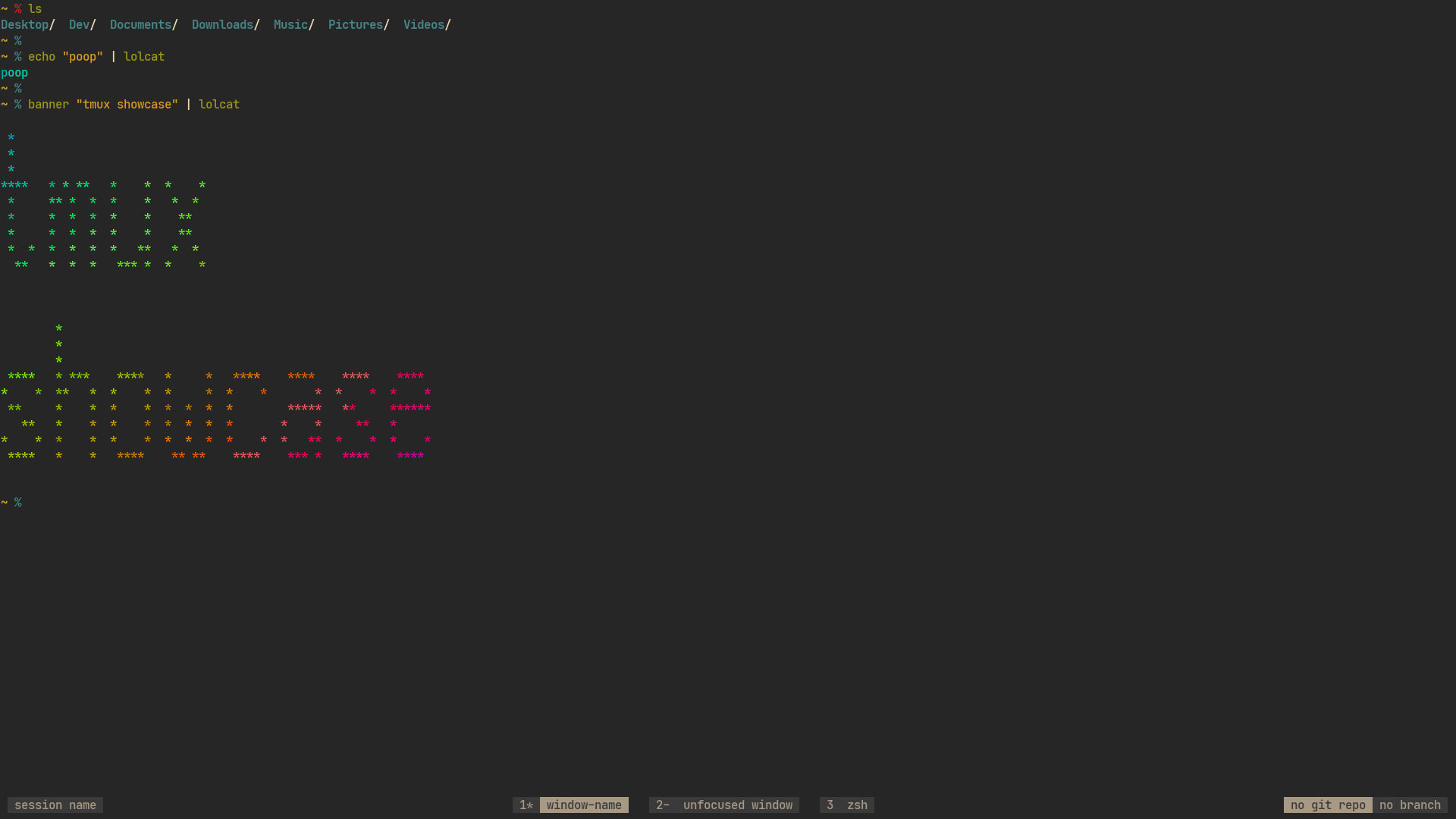Click the last empty prompt line

[11, 503]
